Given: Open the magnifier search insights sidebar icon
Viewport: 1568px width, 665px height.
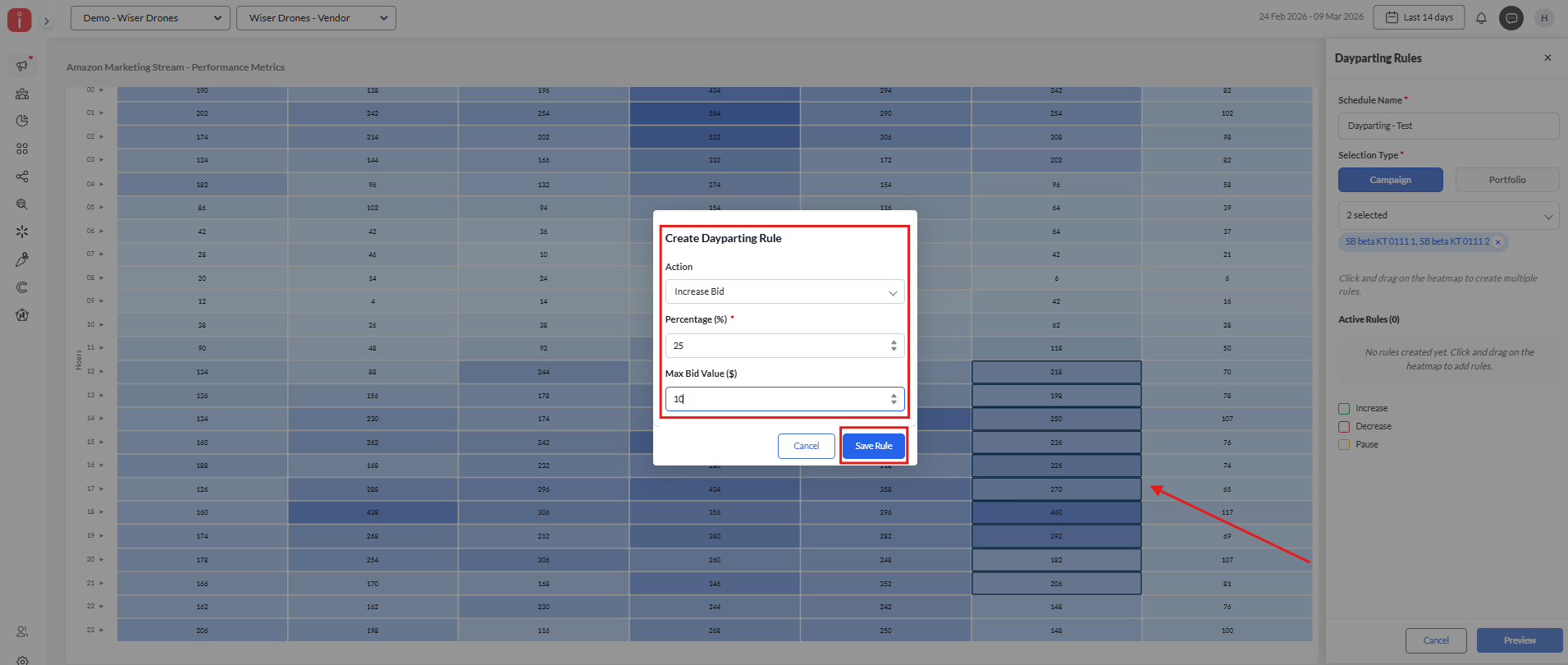Looking at the screenshot, I should 22,204.
